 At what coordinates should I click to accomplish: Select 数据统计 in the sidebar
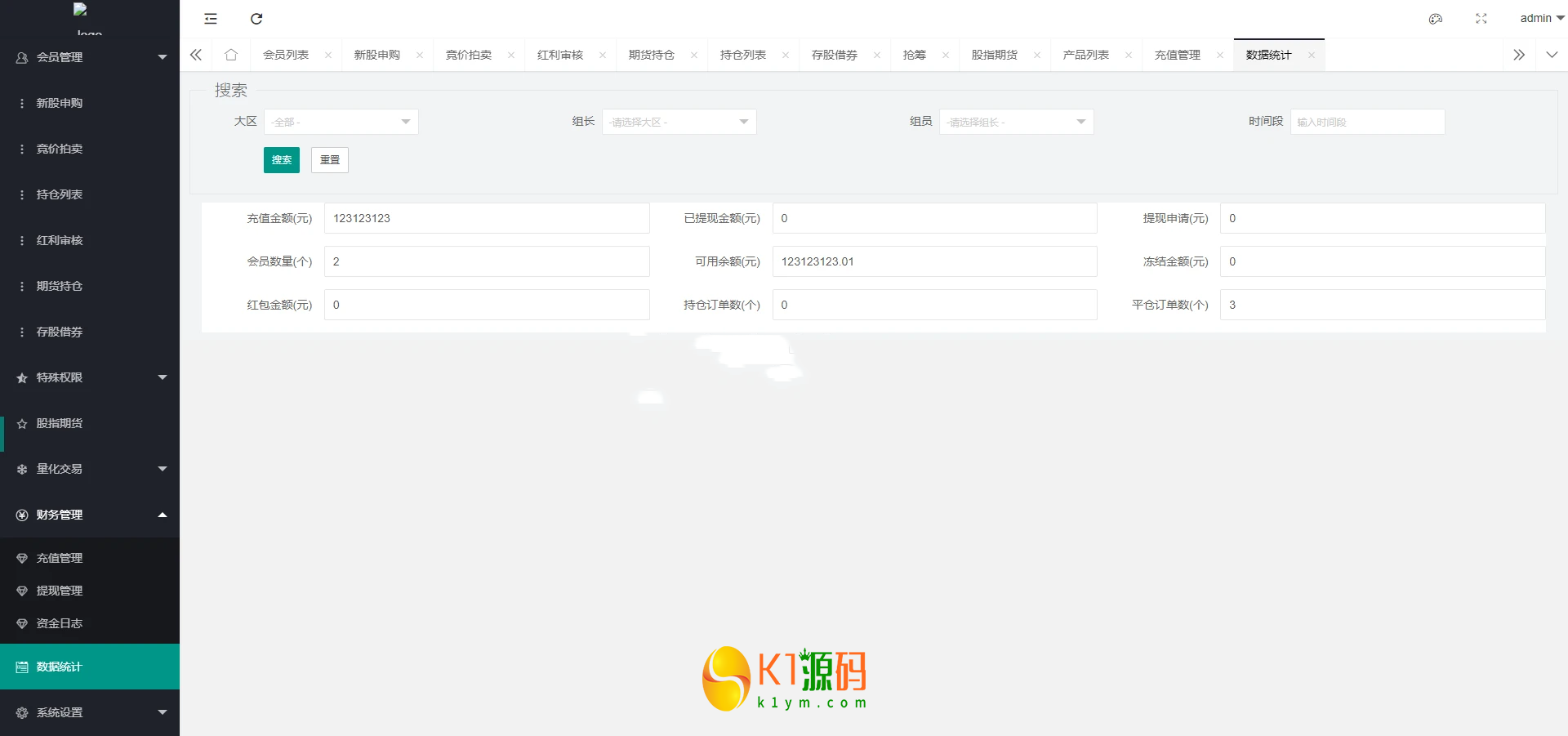(90, 667)
